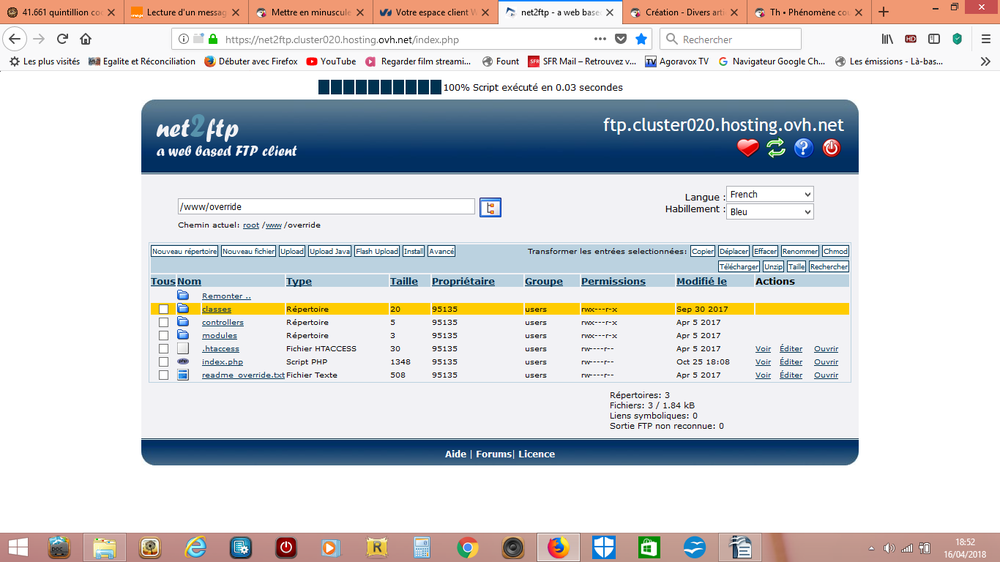Click the www link in current path
This screenshot has height=562, width=1000.
tap(274, 225)
